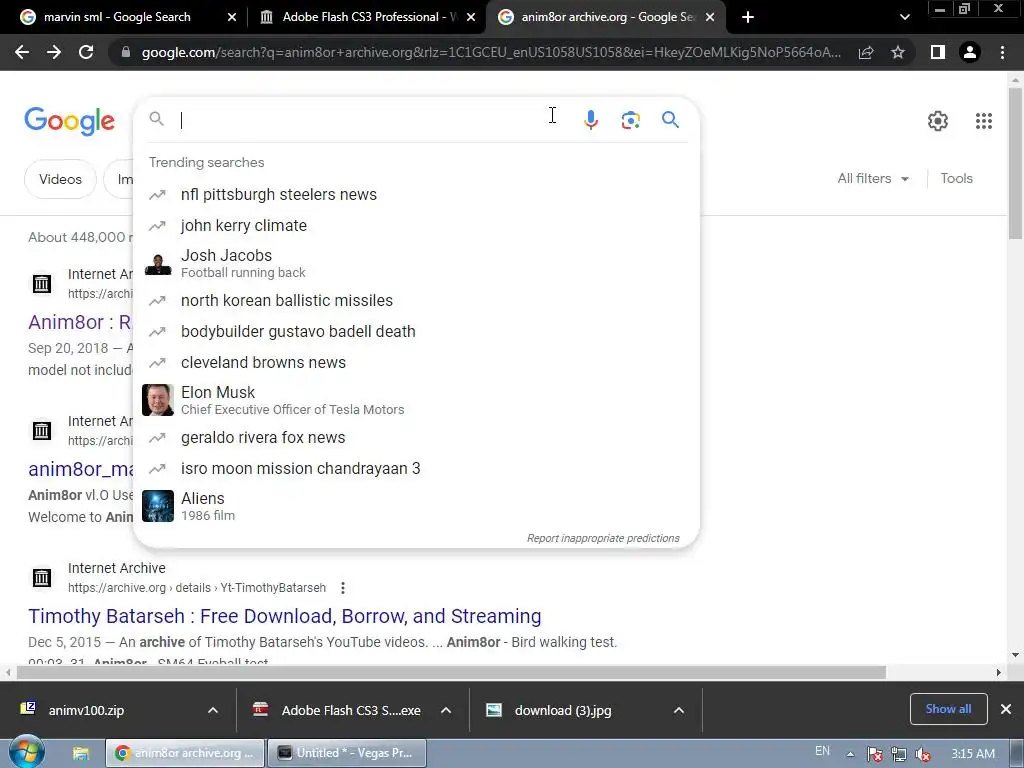Open the Windows Start menu
1024x768 pixels.
click(26, 752)
